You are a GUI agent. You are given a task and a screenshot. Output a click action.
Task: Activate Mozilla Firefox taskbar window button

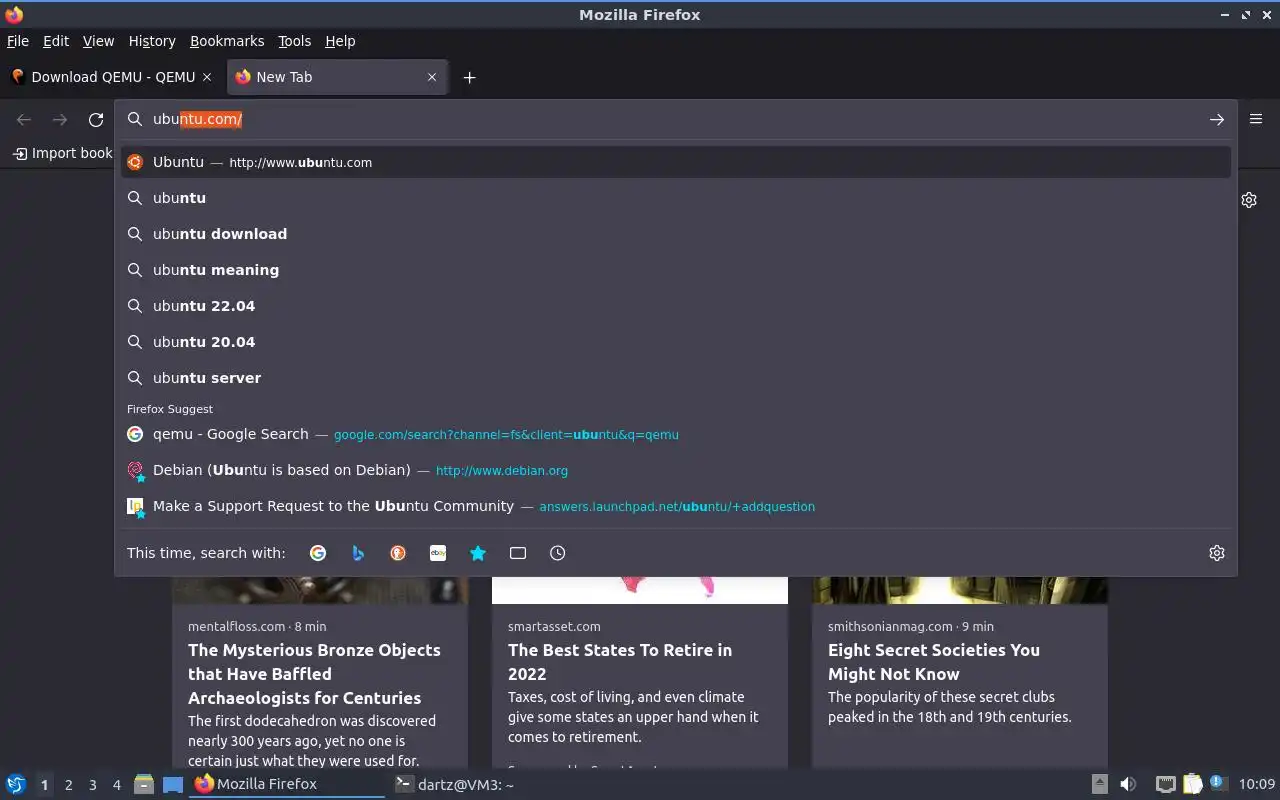[287, 784]
